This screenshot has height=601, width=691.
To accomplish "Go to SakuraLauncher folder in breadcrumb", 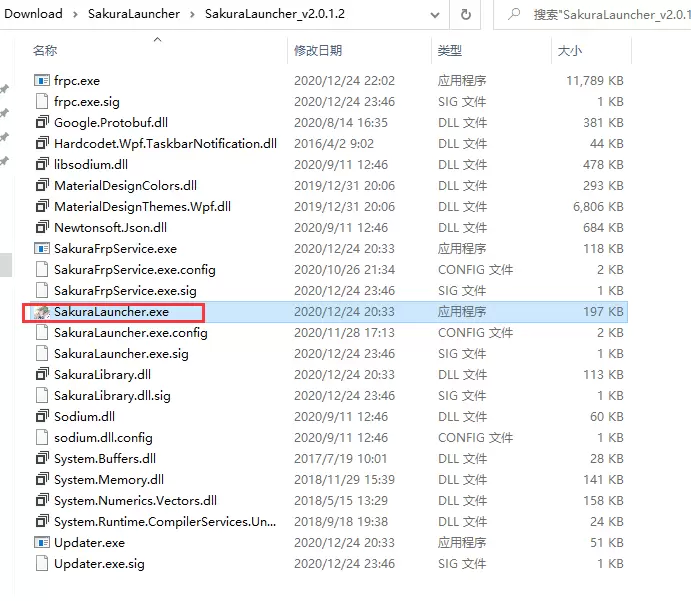I will pos(134,14).
